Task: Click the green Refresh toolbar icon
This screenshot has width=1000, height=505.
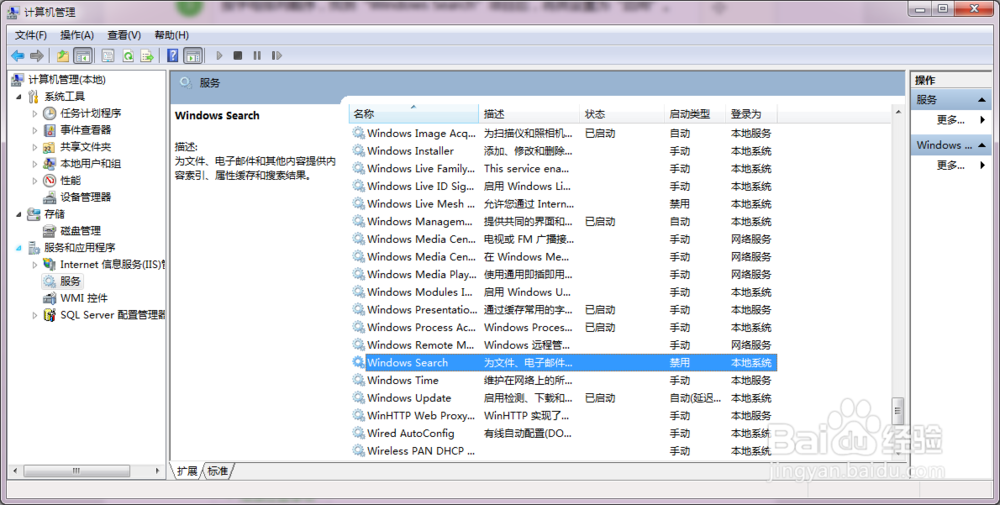Action: (x=128, y=56)
